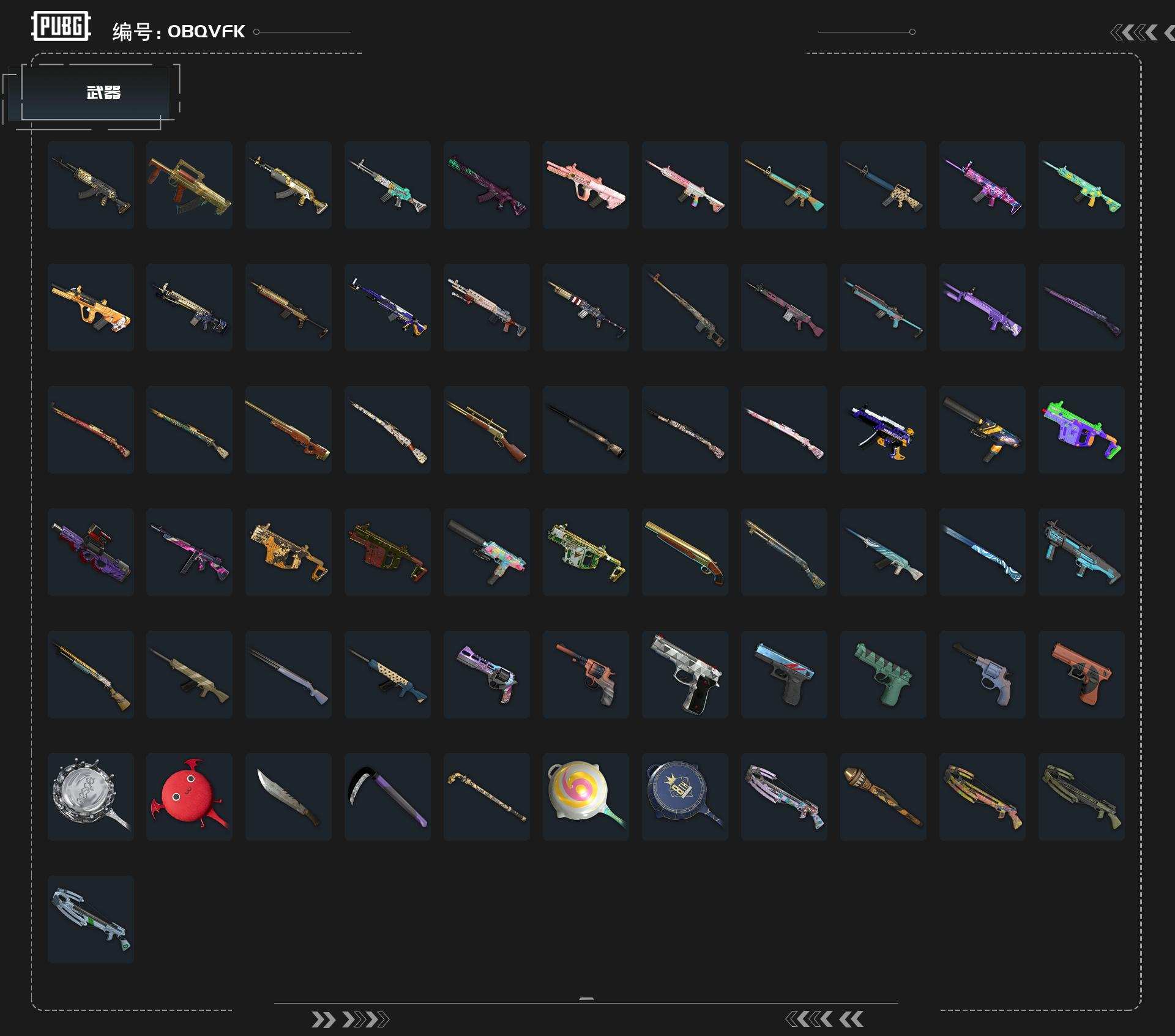This screenshot has width=1175, height=1036.
Task: Select the green zigzag pistol skin
Action: (883, 674)
